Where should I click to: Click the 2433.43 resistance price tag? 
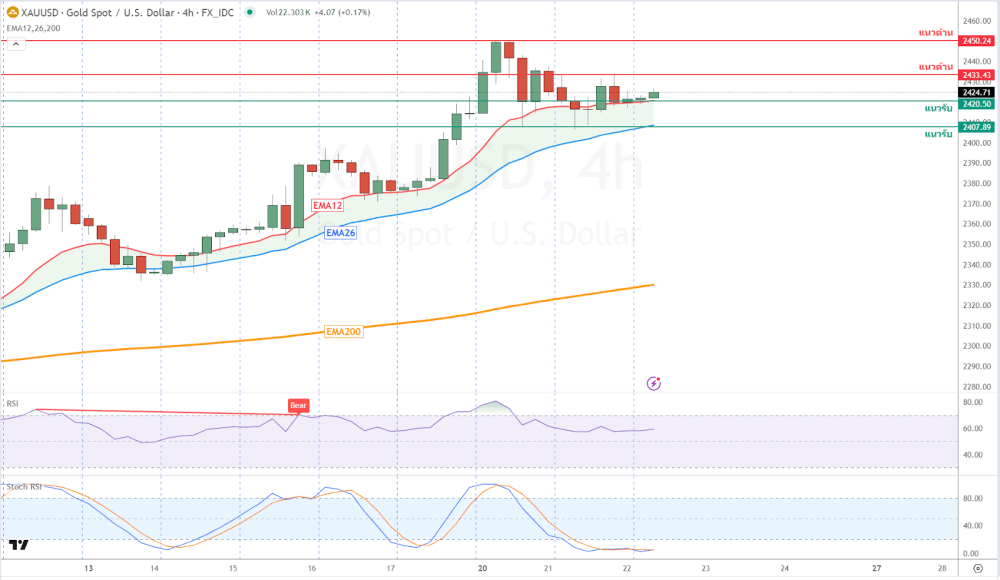pyautogui.click(x=976, y=75)
